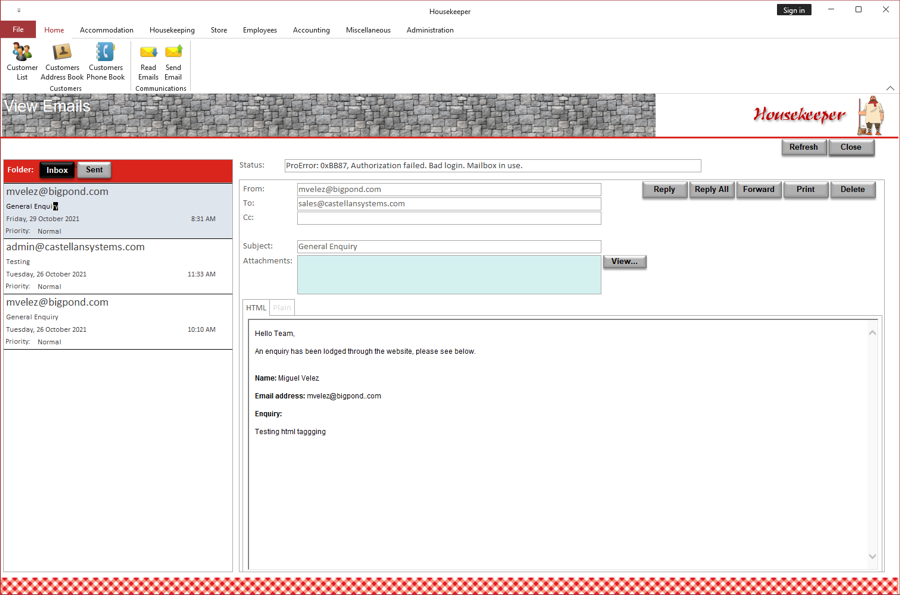Image resolution: width=900 pixels, height=595 pixels.
Task: Click 'Hello Team,' in the message body
Action: tap(274, 333)
